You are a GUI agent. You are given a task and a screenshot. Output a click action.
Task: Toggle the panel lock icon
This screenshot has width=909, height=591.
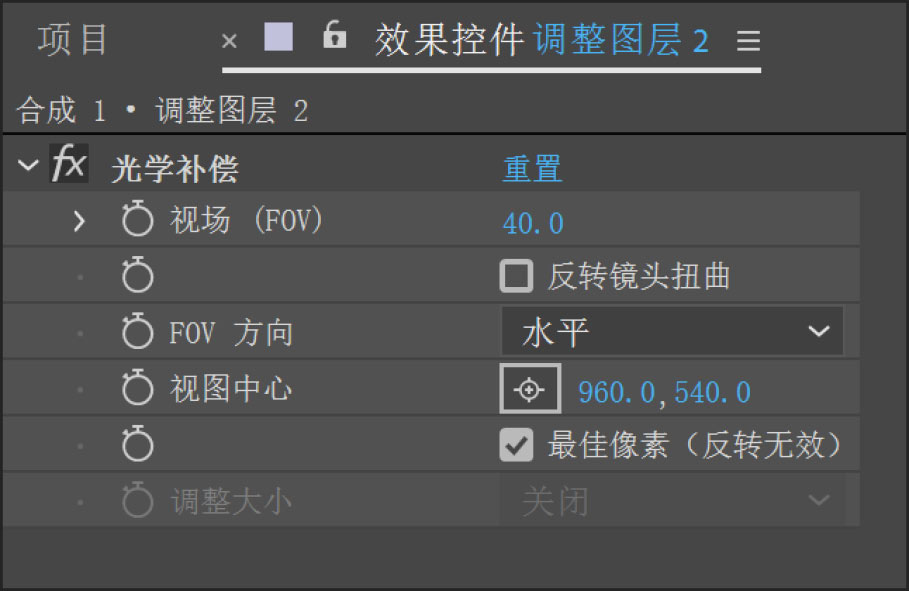tap(334, 37)
